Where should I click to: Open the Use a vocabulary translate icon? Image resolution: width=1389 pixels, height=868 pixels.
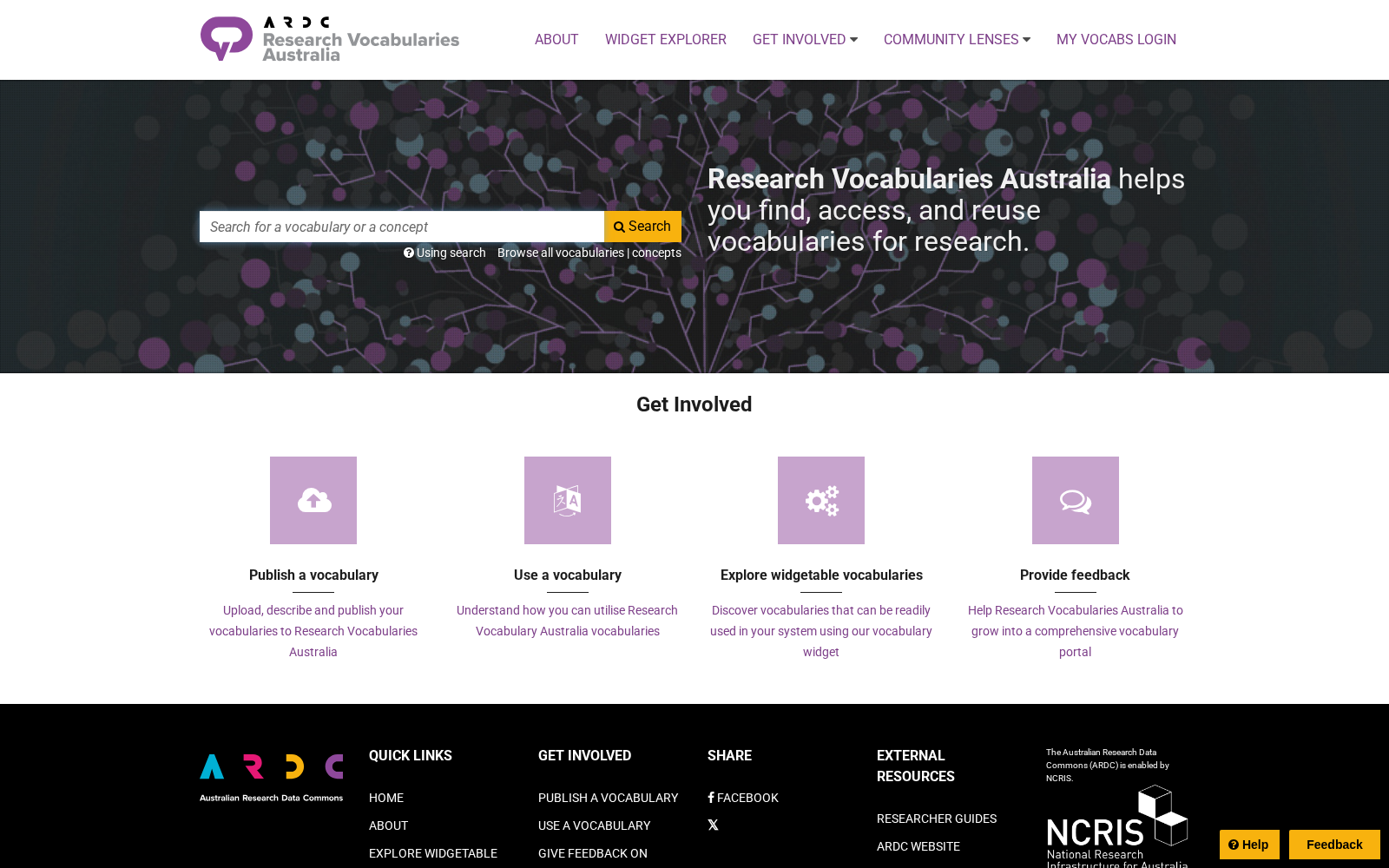pyautogui.click(x=568, y=500)
